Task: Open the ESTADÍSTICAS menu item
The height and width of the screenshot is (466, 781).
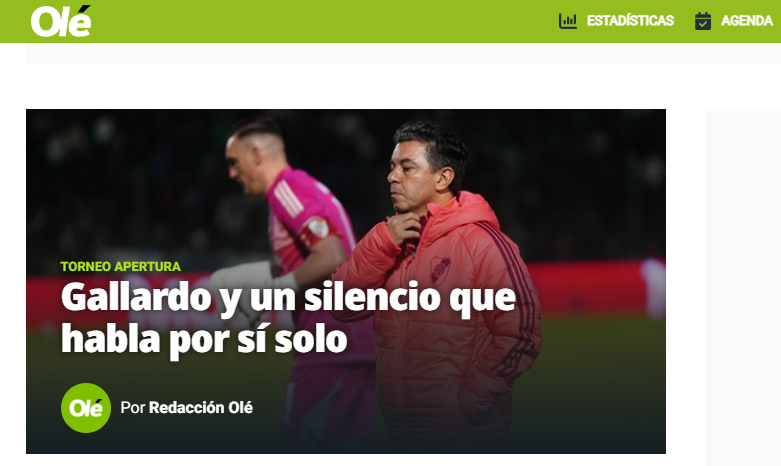Action: [630, 21]
